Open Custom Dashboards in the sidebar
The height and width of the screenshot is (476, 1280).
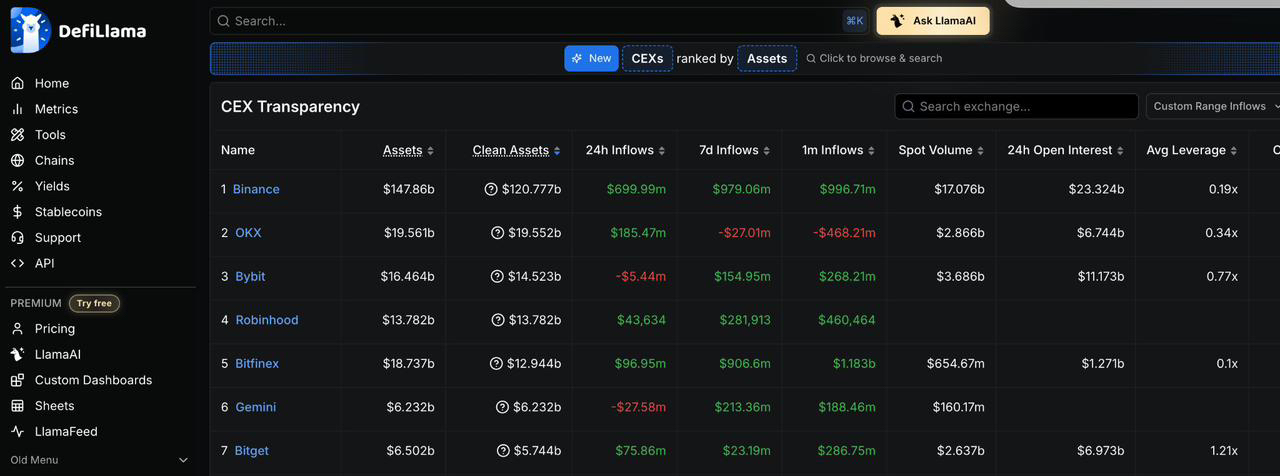tap(93, 380)
